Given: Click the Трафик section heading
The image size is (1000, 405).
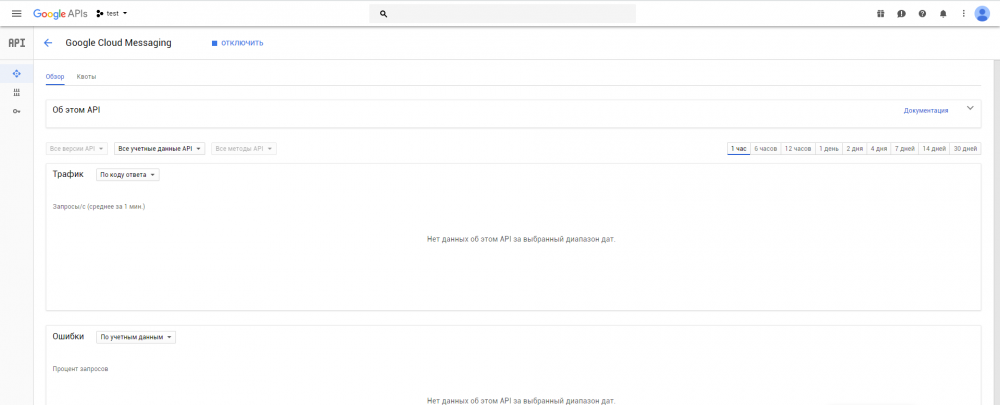Looking at the screenshot, I should point(68,173).
